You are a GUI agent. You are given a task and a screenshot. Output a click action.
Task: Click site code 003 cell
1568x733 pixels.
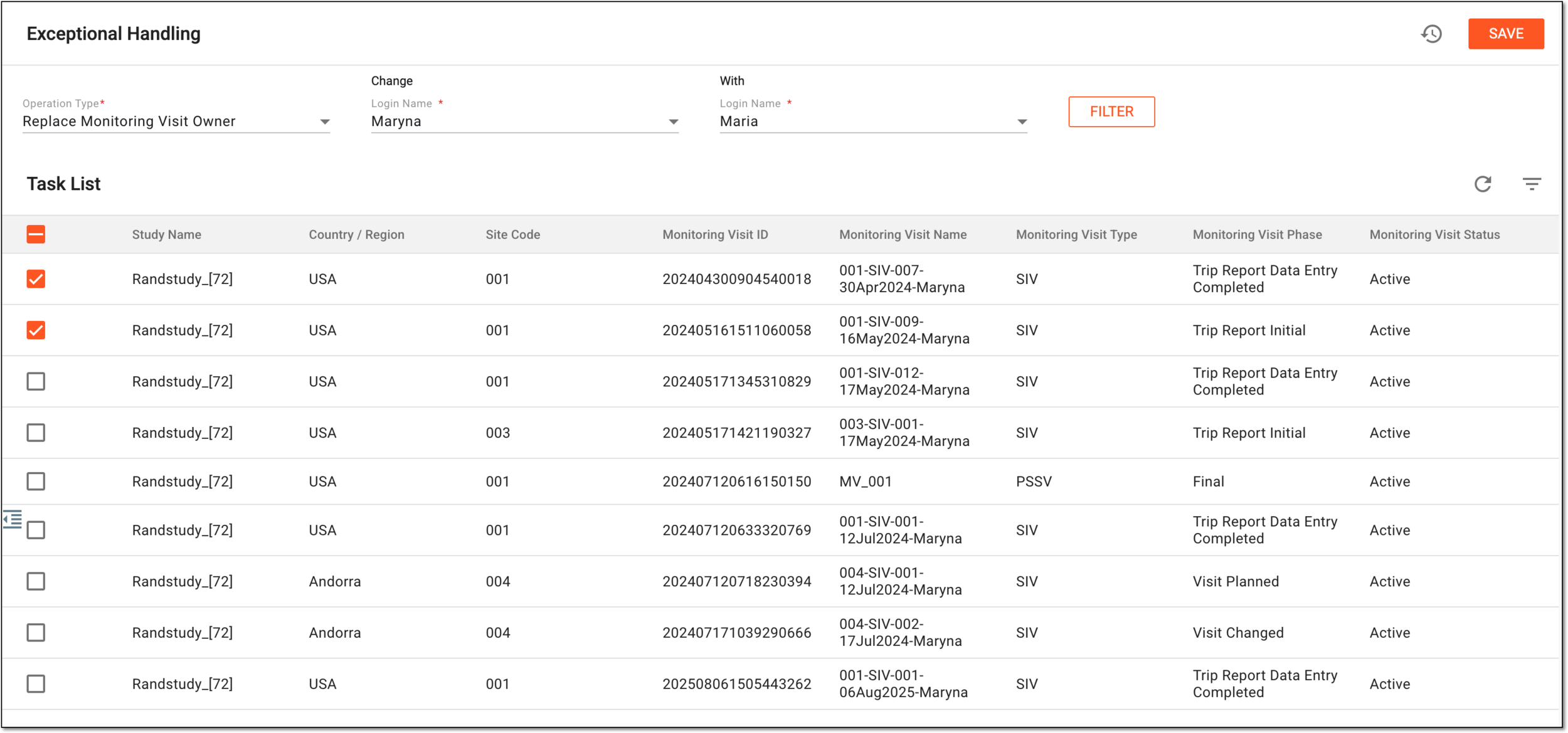(x=497, y=433)
